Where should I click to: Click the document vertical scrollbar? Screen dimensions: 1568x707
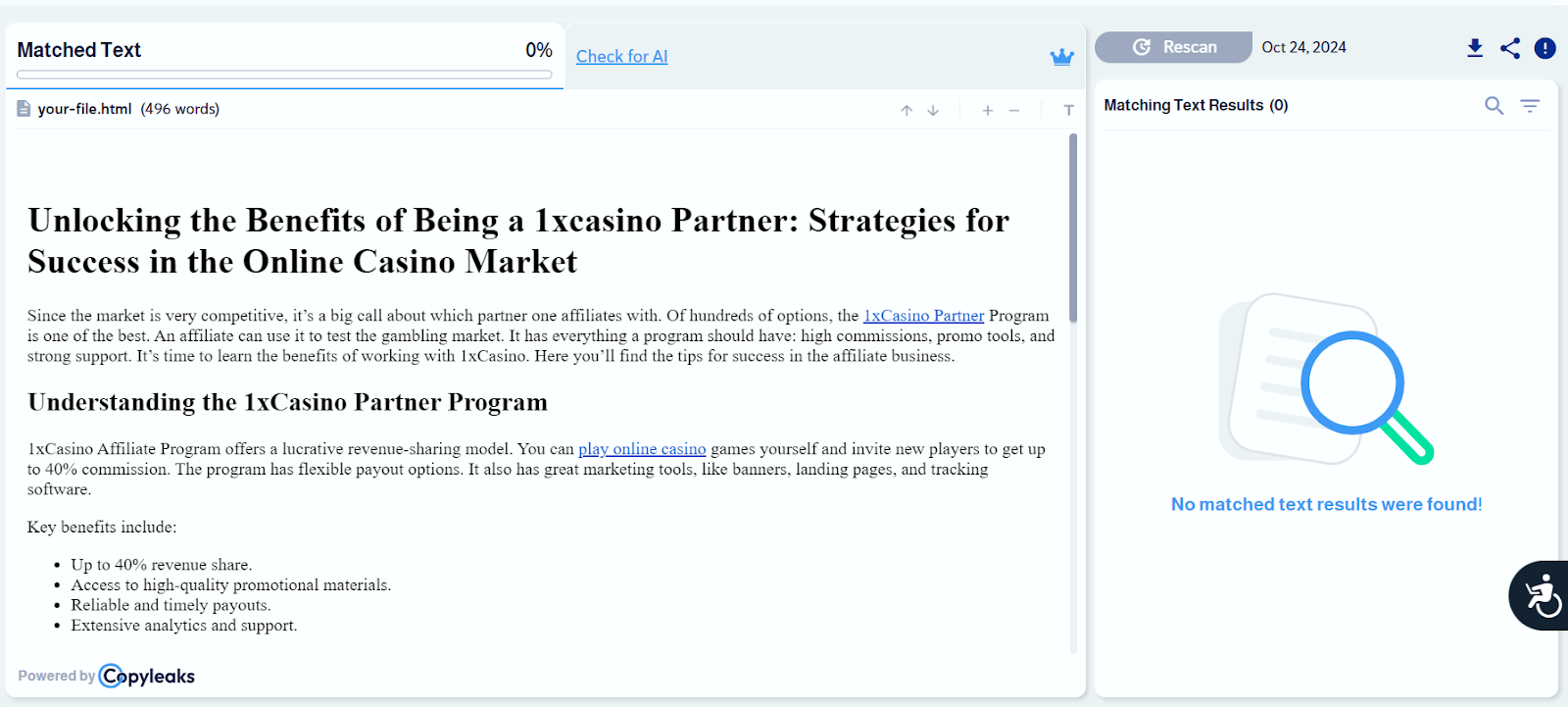point(1073,227)
